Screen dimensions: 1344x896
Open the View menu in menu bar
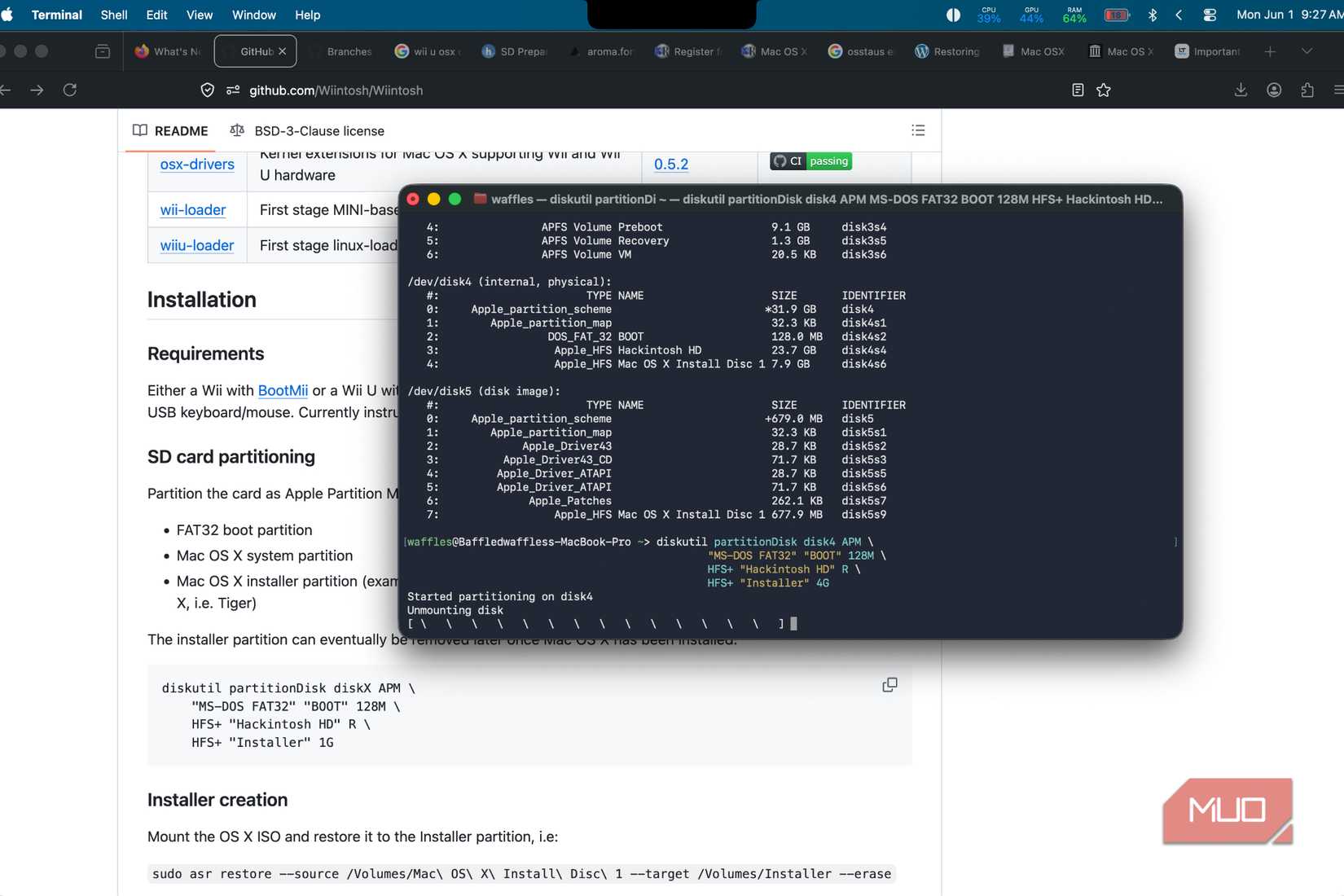[200, 15]
